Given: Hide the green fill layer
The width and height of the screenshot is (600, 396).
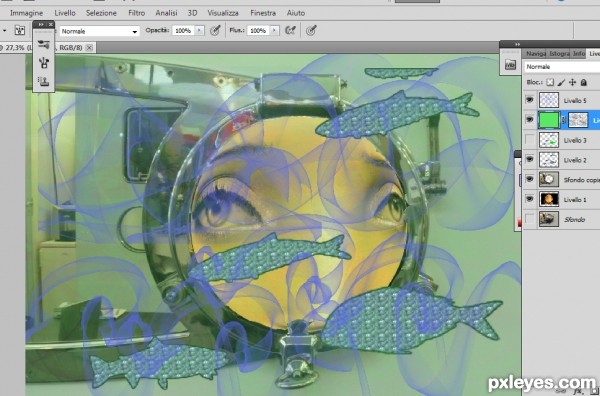Looking at the screenshot, I should (530, 120).
